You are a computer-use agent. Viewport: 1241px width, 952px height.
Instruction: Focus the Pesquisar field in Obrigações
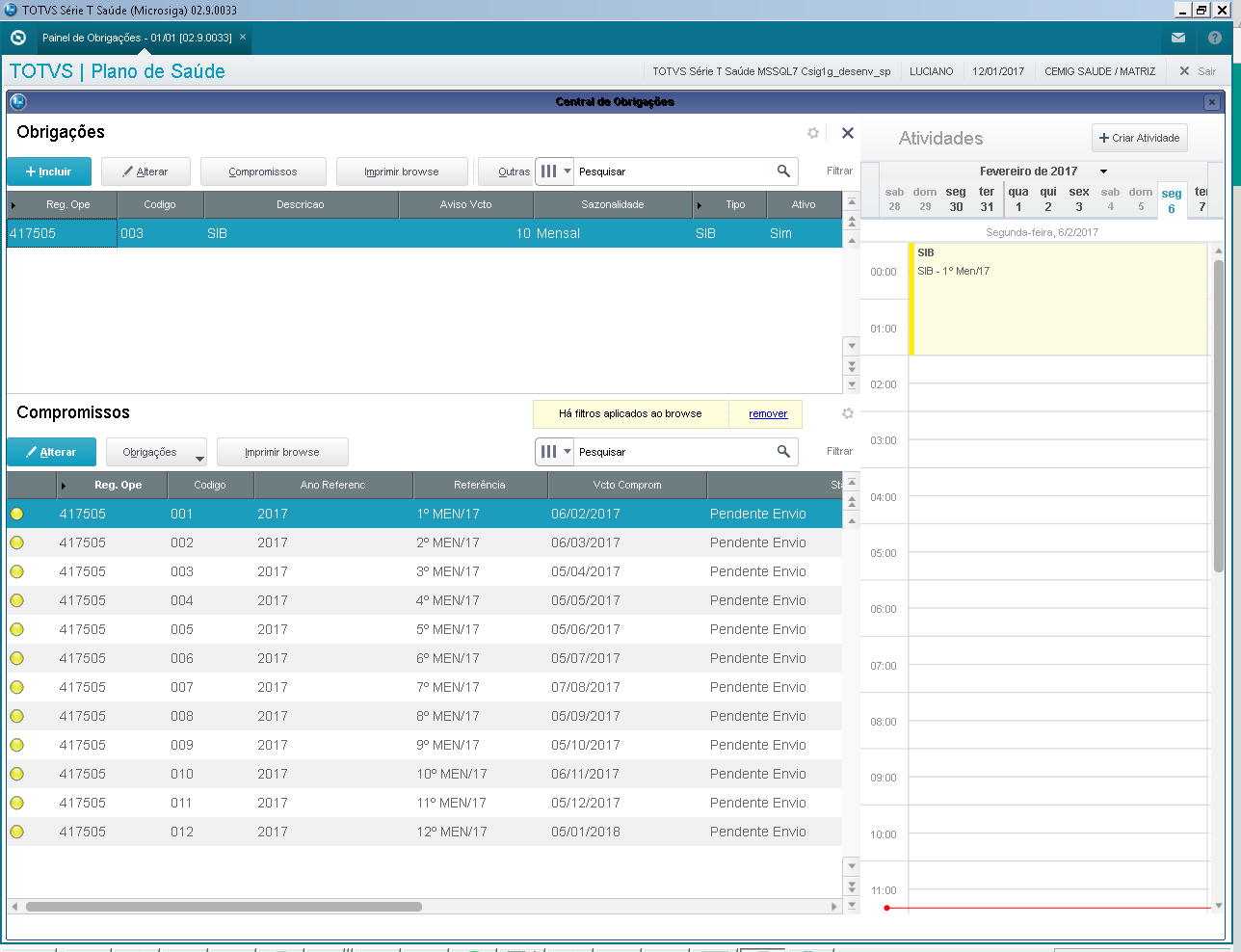[x=674, y=172]
